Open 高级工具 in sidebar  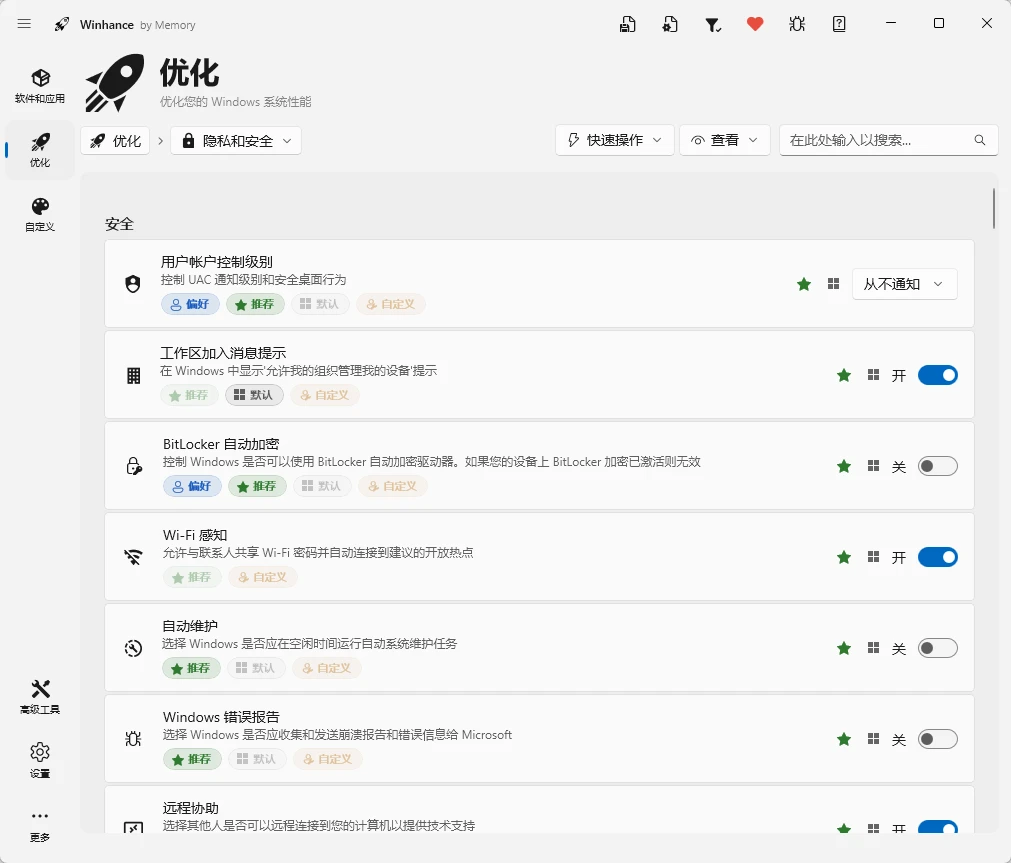pos(40,697)
